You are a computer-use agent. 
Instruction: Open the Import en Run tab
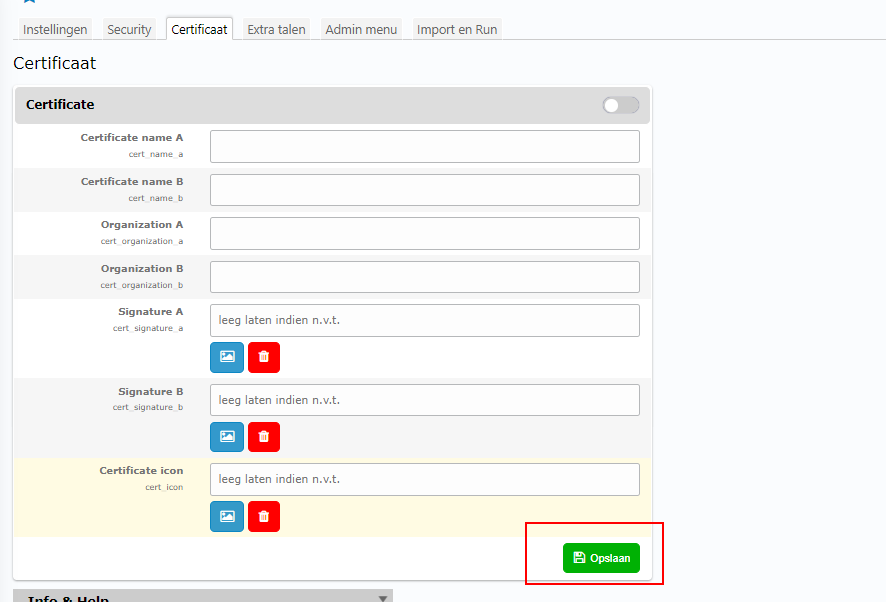click(x=456, y=30)
